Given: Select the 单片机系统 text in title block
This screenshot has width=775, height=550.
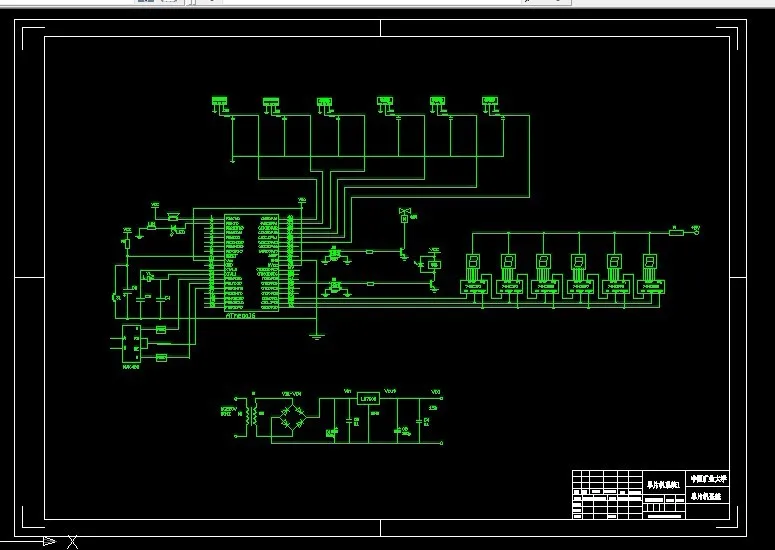Looking at the screenshot, I should (706, 496).
